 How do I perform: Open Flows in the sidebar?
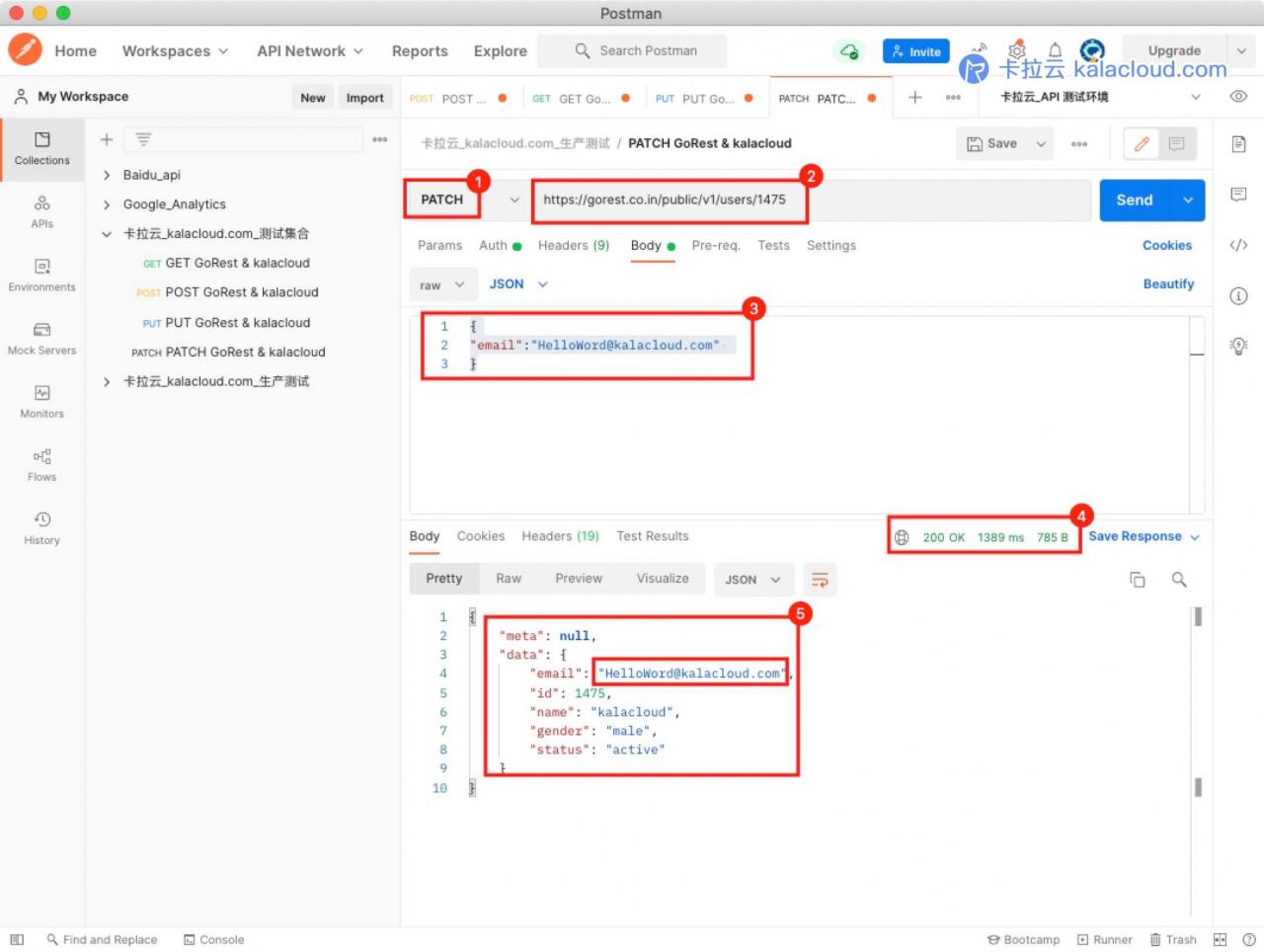coord(41,464)
